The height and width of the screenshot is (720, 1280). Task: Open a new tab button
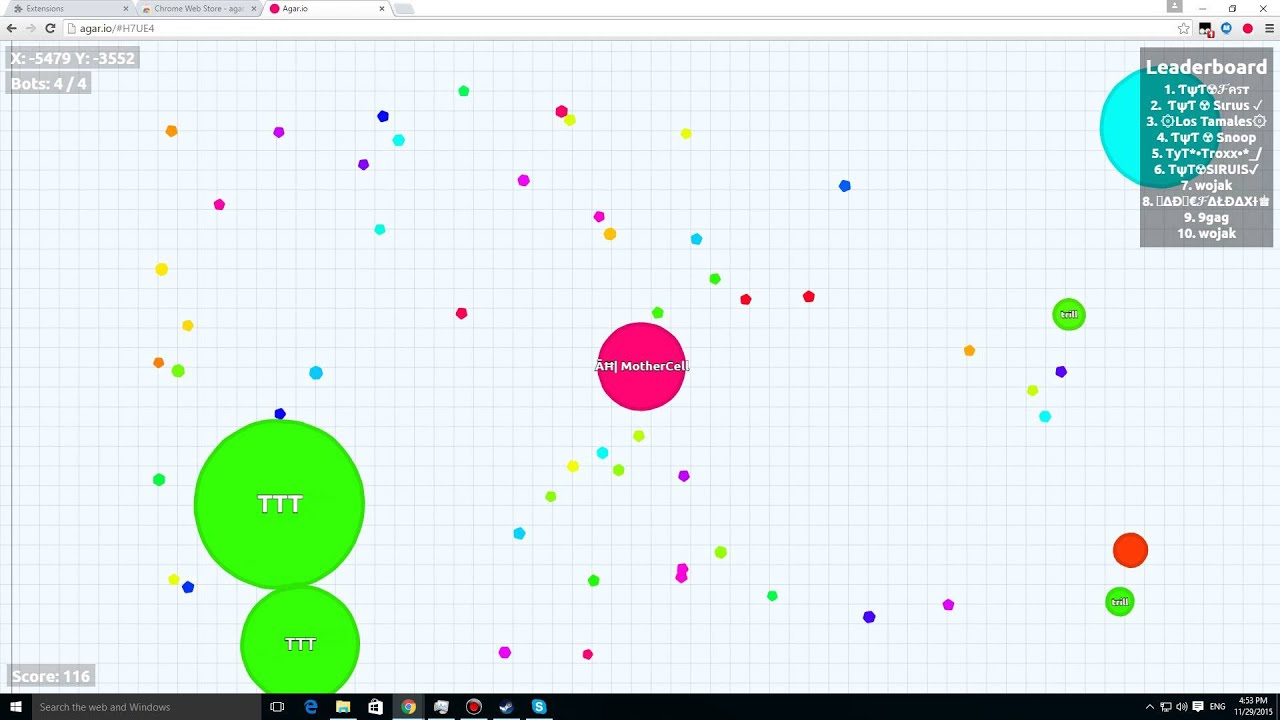click(x=403, y=9)
